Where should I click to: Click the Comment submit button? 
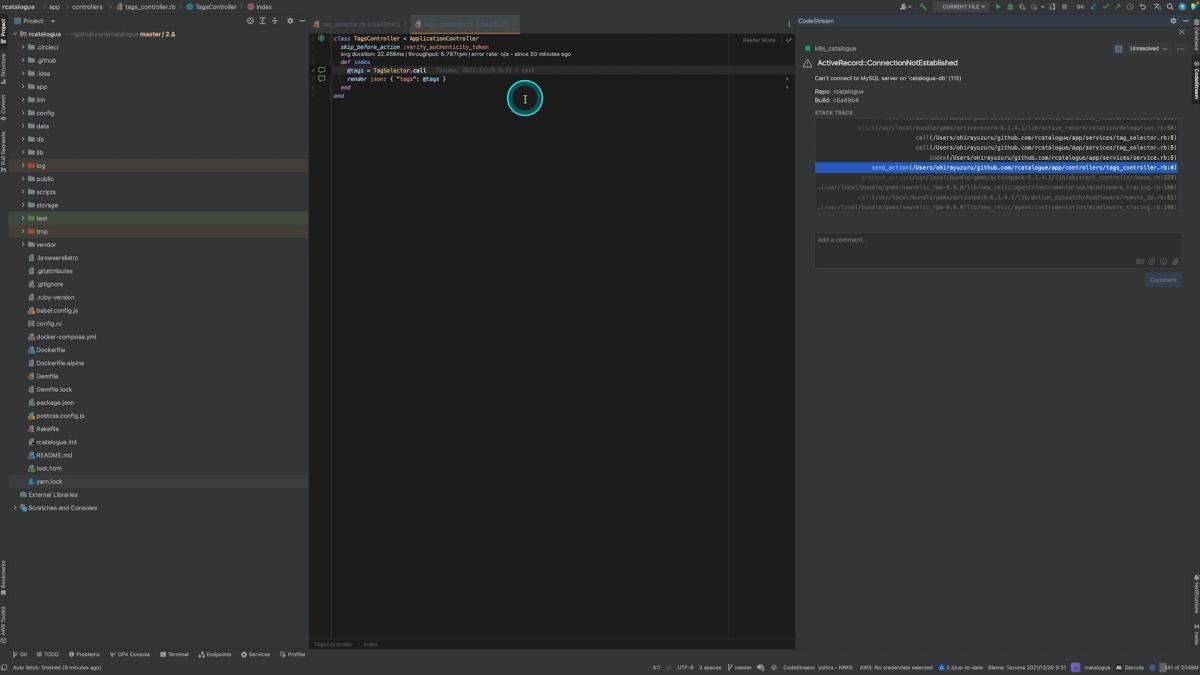(1163, 280)
